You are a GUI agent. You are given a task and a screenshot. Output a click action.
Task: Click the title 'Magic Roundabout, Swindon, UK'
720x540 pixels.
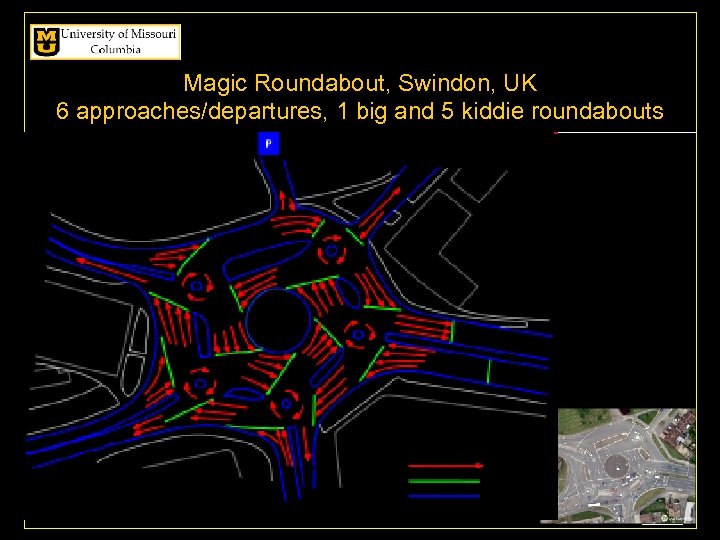(x=360, y=83)
